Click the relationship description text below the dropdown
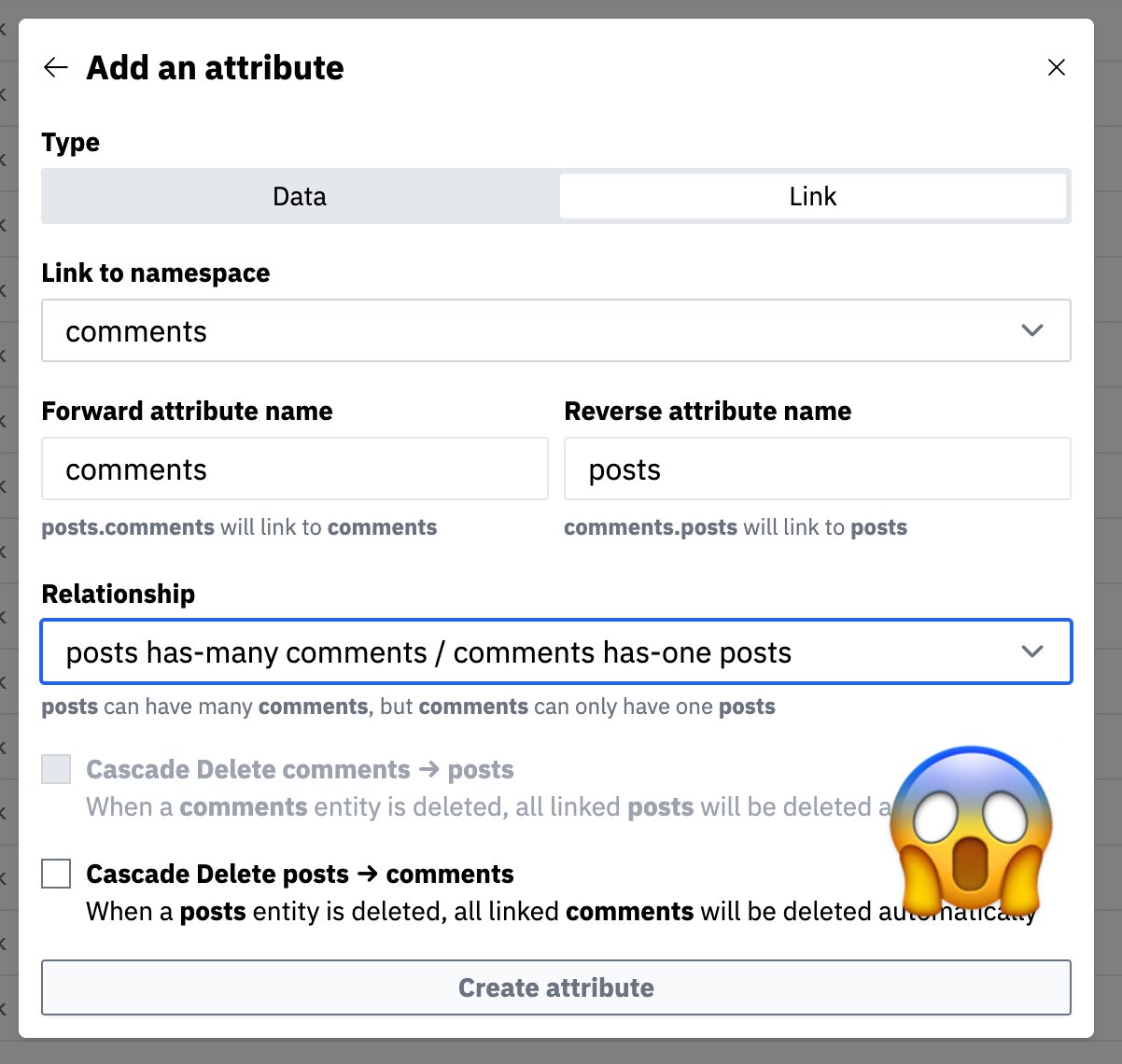 pos(408,707)
